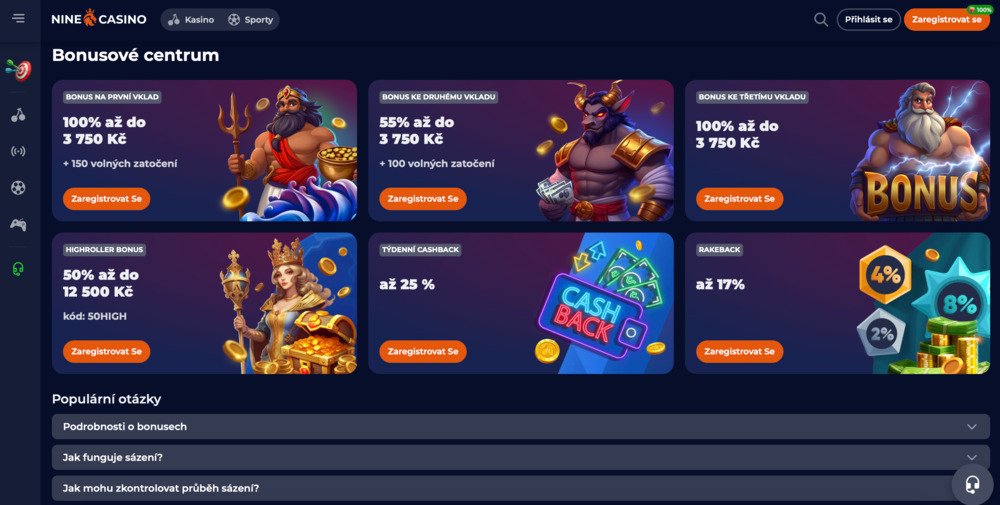Screen dimensions: 1000x505
Task: Expand Jak funguje sázení? question
Action: 520,457
